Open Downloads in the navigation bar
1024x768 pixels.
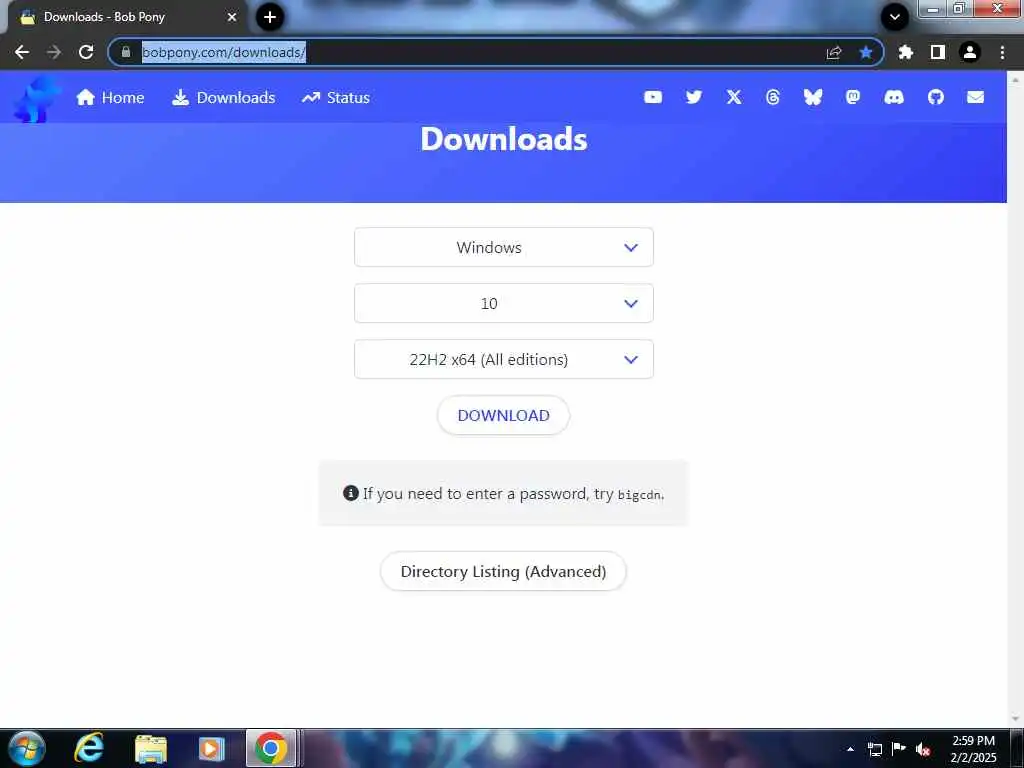click(x=223, y=97)
